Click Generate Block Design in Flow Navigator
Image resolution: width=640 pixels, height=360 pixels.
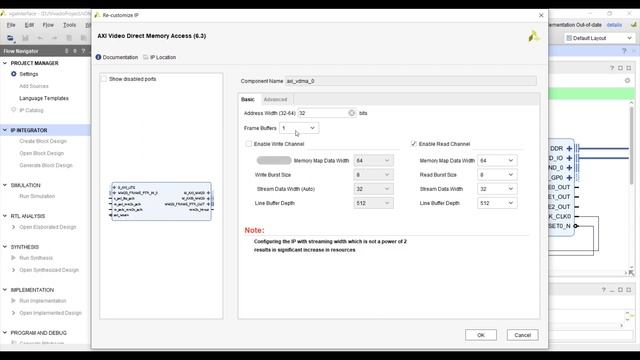click(x=46, y=165)
